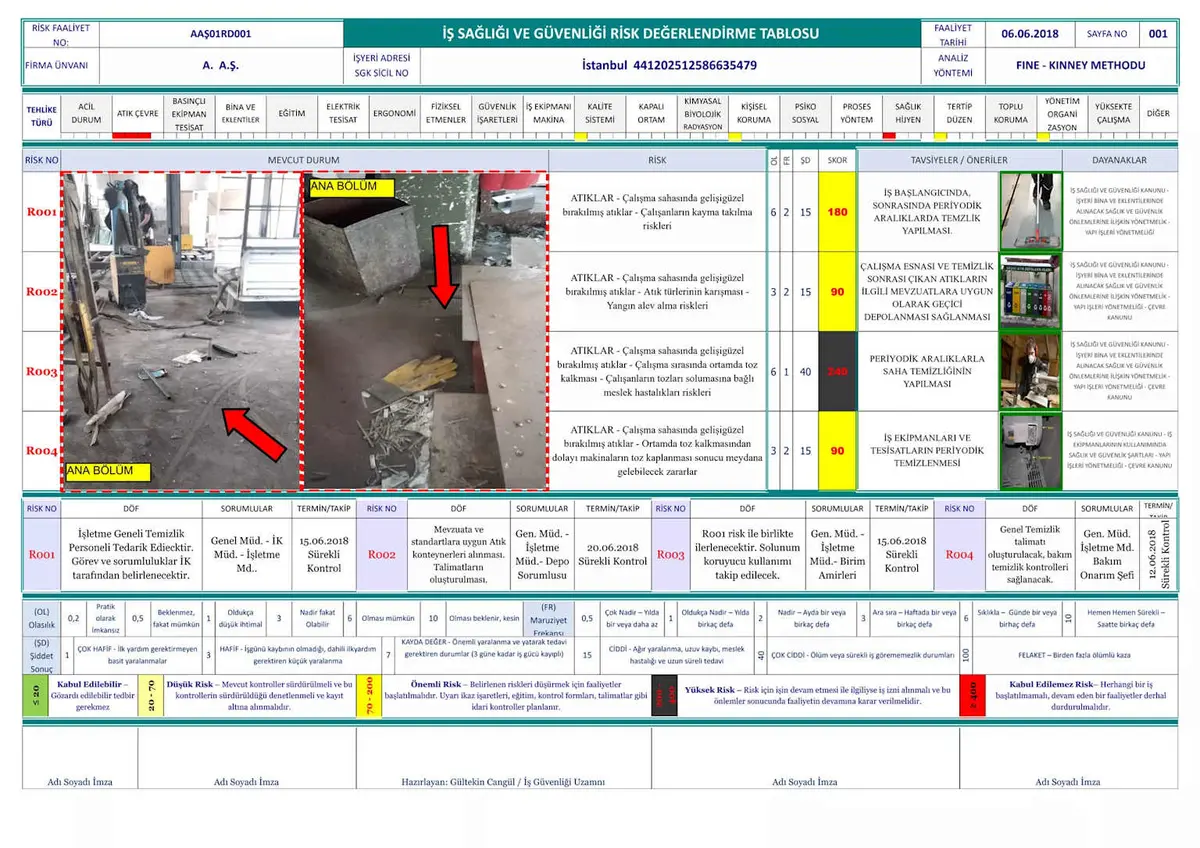Viewport: 1200px width, 848px height.
Task: Select the FINE - KINNEY METHODU cell
Action: pyautogui.click(x=1080, y=66)
